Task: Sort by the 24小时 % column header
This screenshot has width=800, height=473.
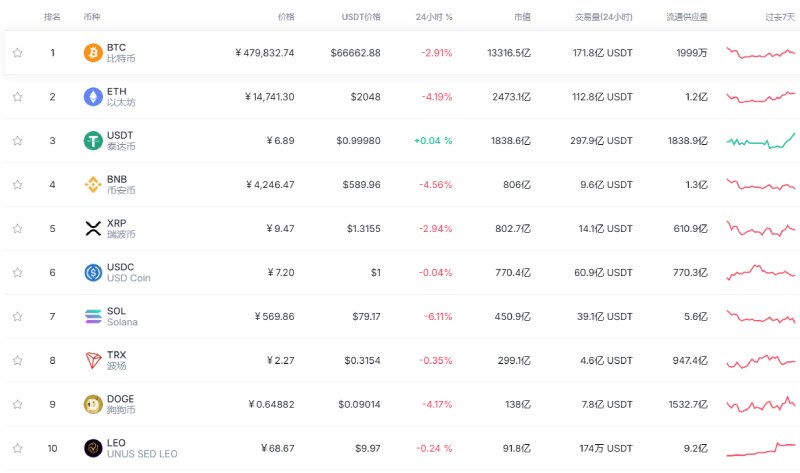Action: pos(434,17)
